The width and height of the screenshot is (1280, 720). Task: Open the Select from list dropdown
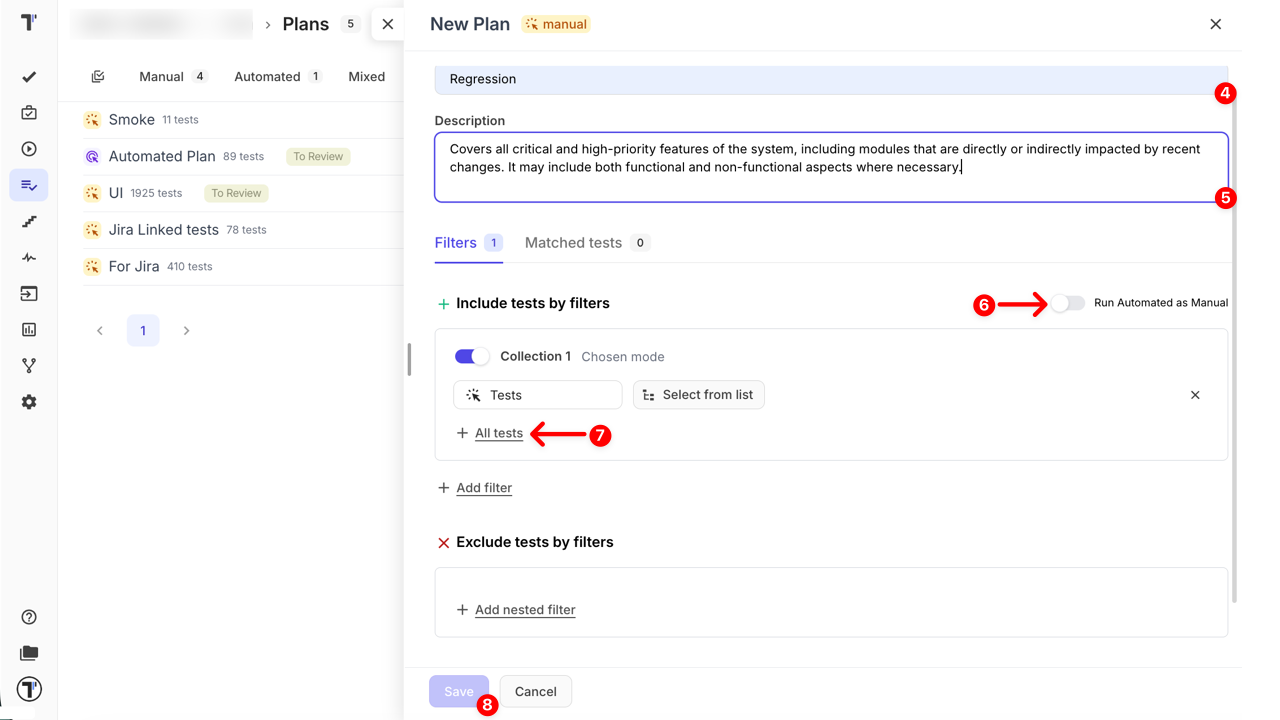(x=699, y=395)
